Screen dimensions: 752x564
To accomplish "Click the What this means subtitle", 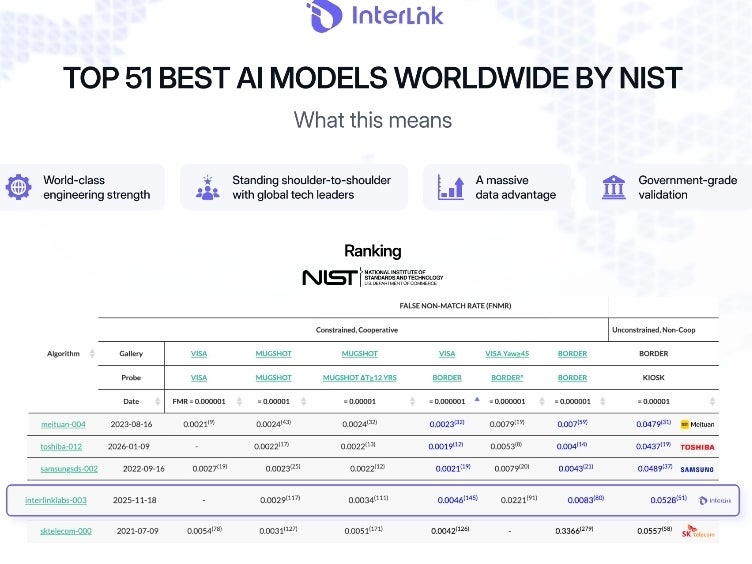I will point(373,120).
